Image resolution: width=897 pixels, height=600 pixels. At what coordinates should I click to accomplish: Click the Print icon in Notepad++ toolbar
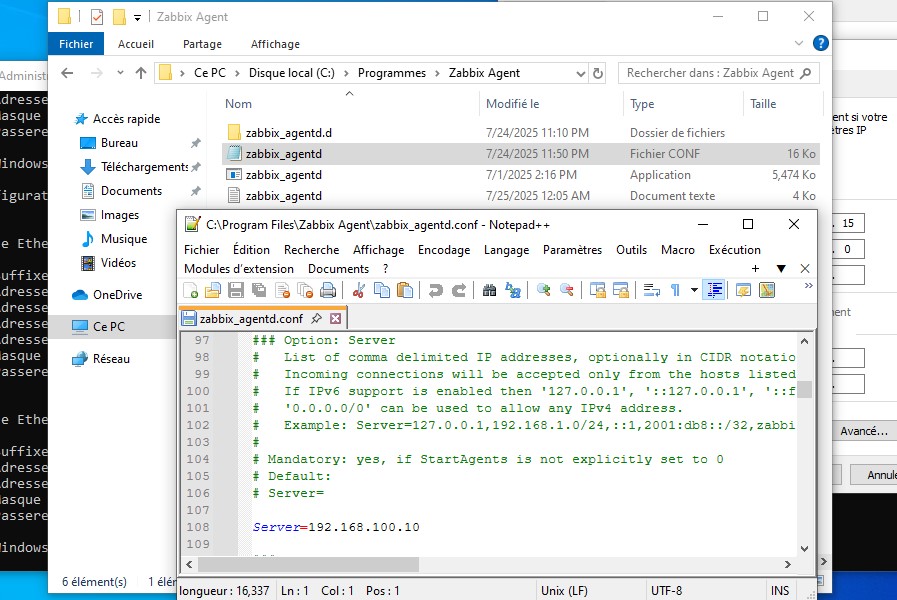click(327, 290)
